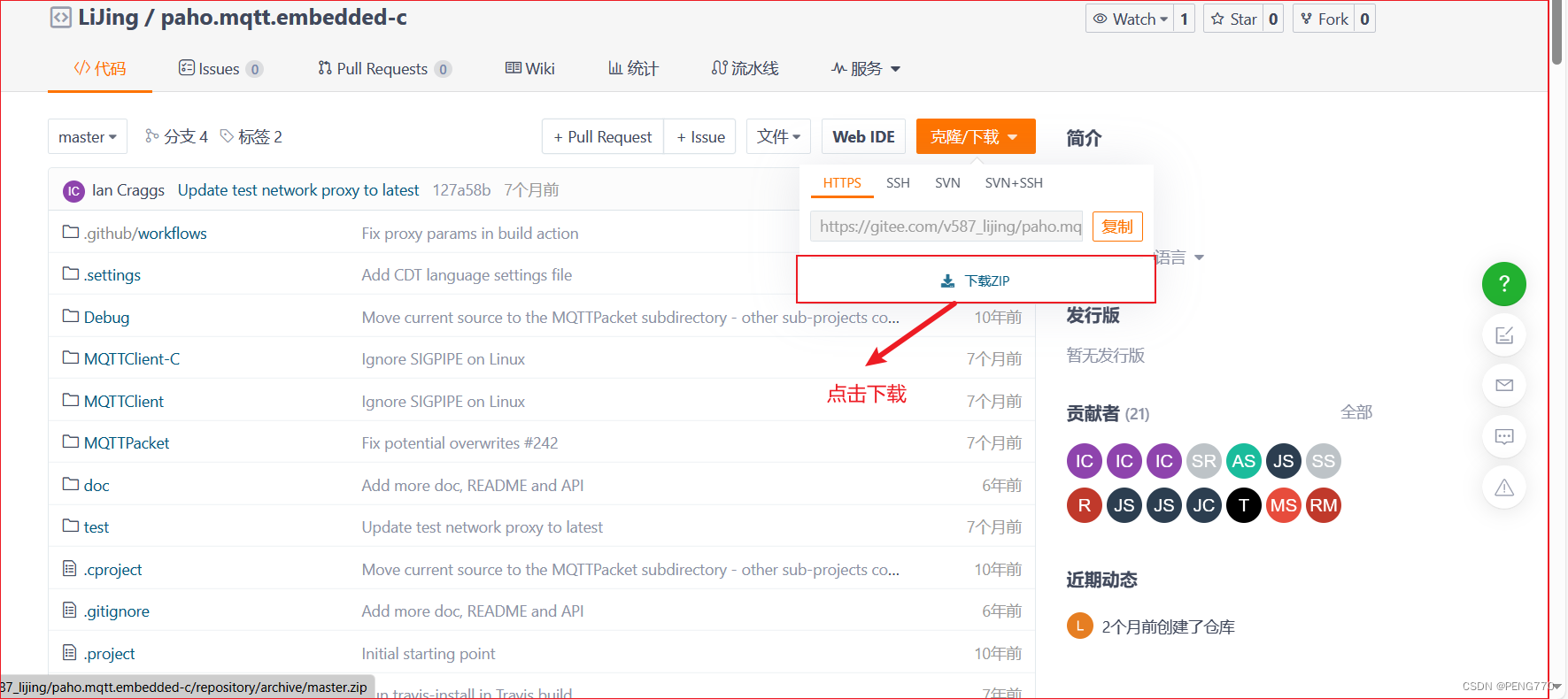Viewport: 1568px width, 699px height.
Task: Click the warning triangle report icon
Action: (x=1503, y=488)
